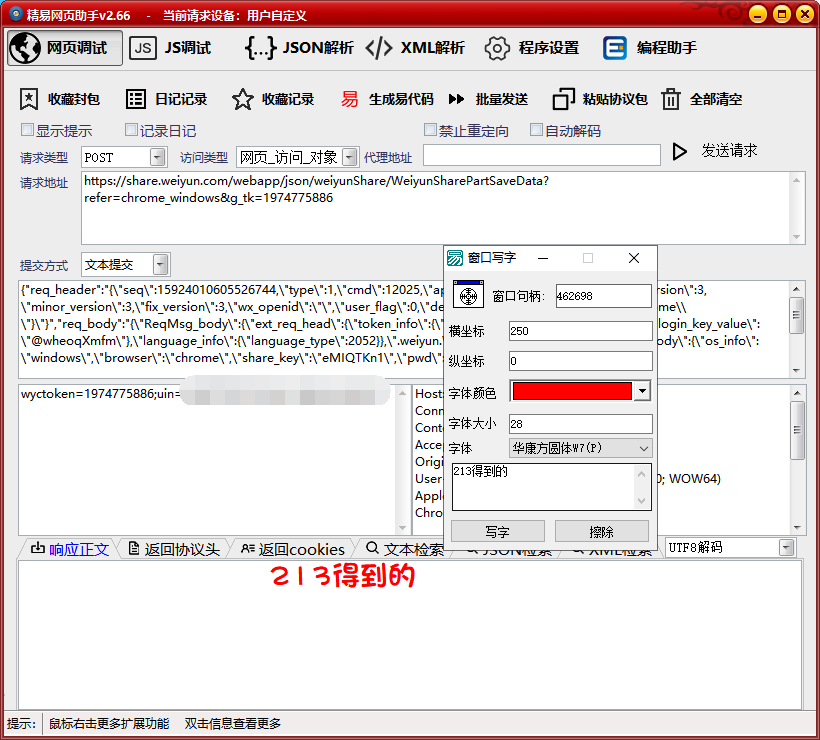Click cookies box scroll down arrow
Image resolution: width=820 pixels, height=740 pixels.
402,528
